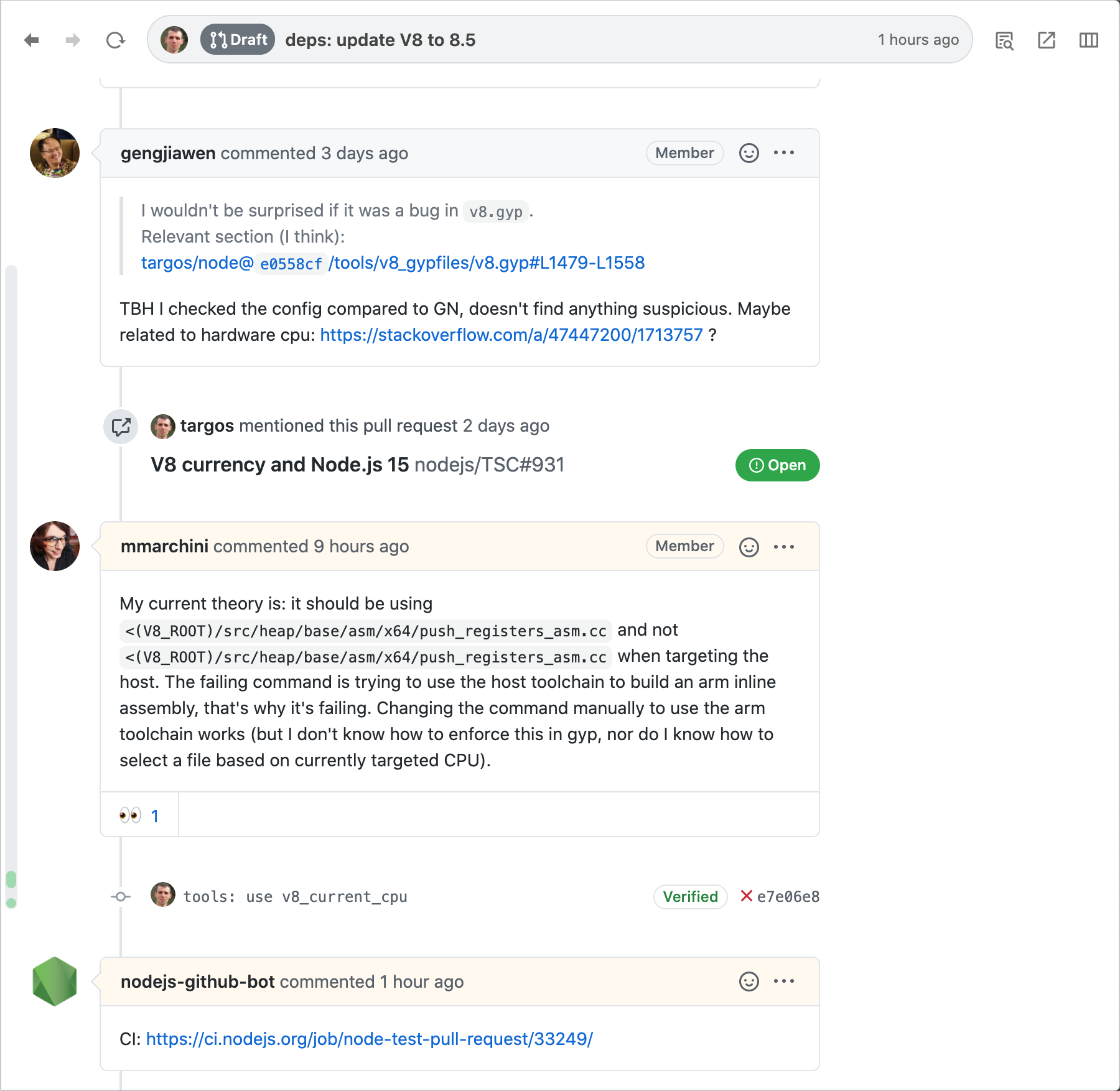Click targos avatar in mention event
Image resolution: width=1120 pixels, height=1091 pixels.
[163, 427]
